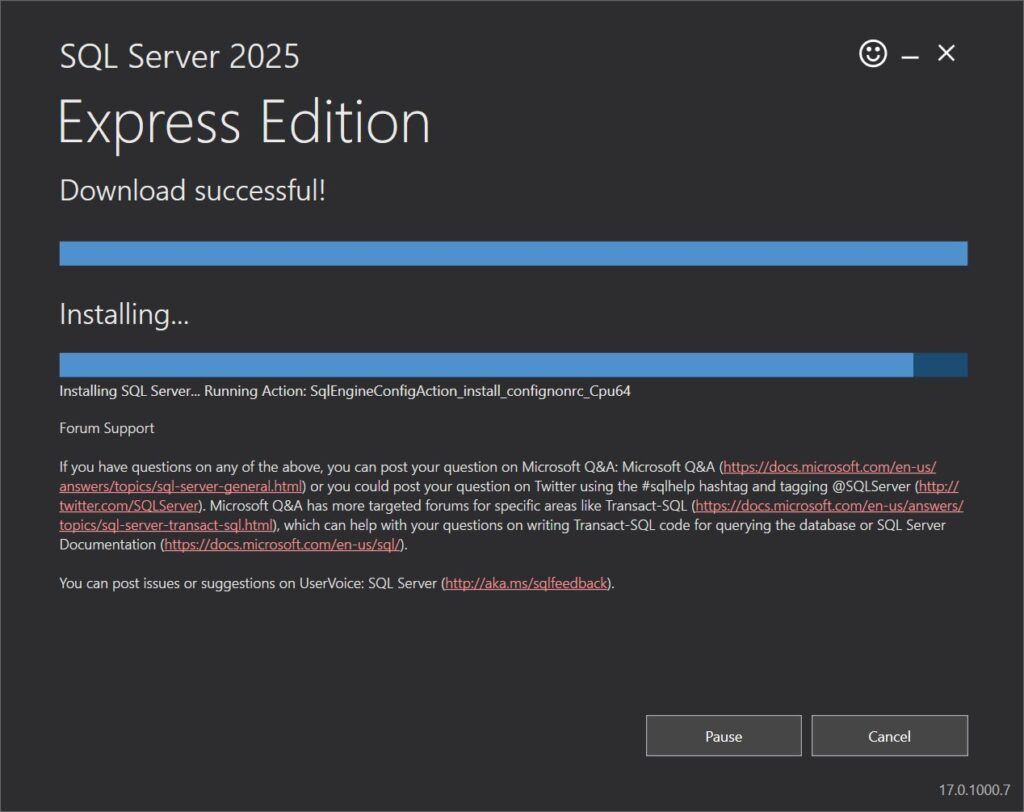Click the version number 17.0.1000.7

pos(974,790)
